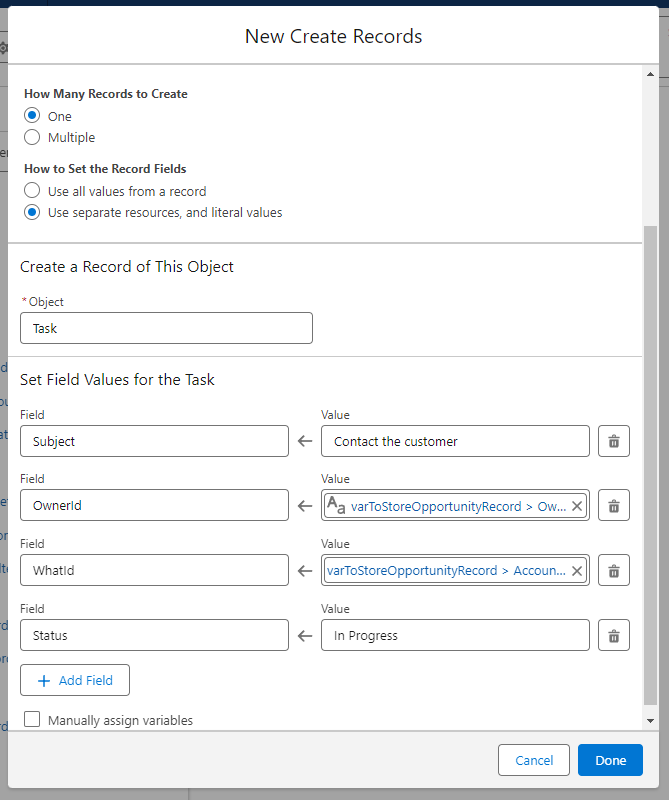The width and height of the screenshot is (669, 800).
Task: Delete the WhatId field row
Action: click(x=614, y=571)
